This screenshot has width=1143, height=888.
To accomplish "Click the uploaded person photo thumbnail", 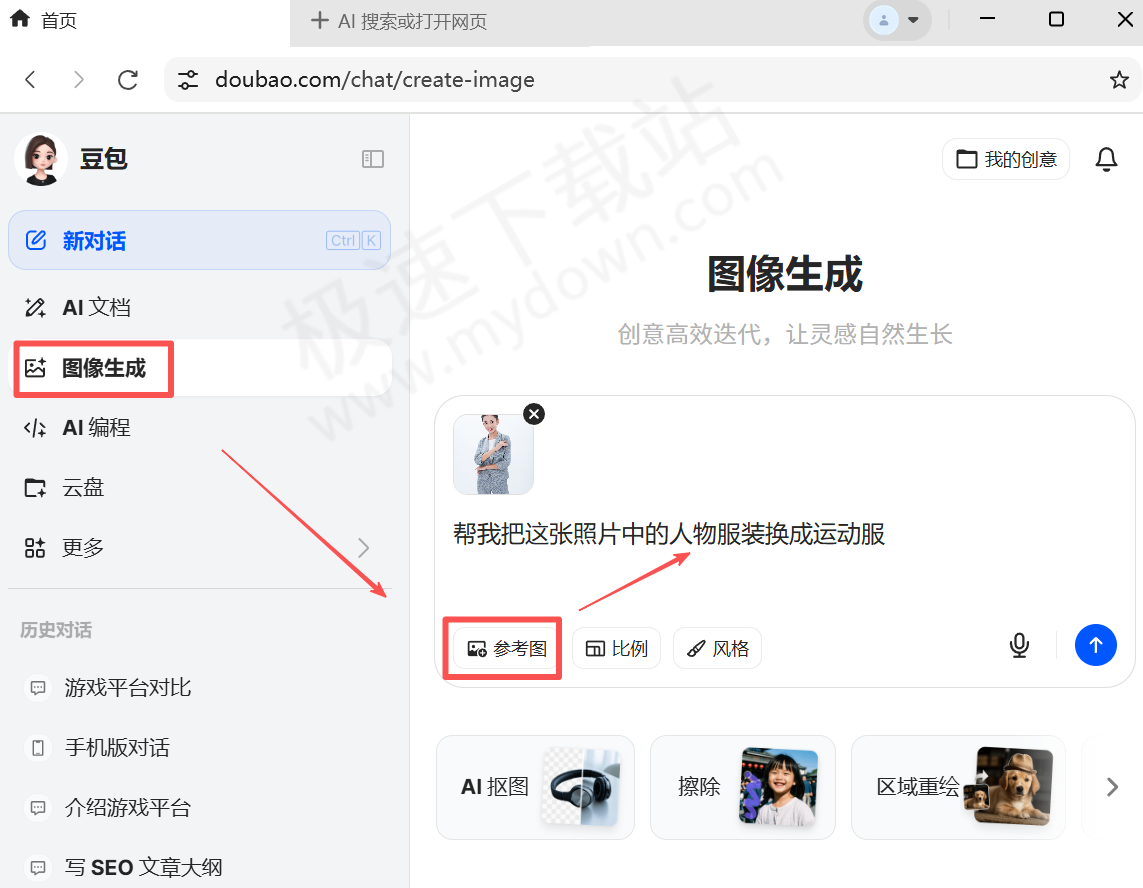I will click(x=493, y=455).
